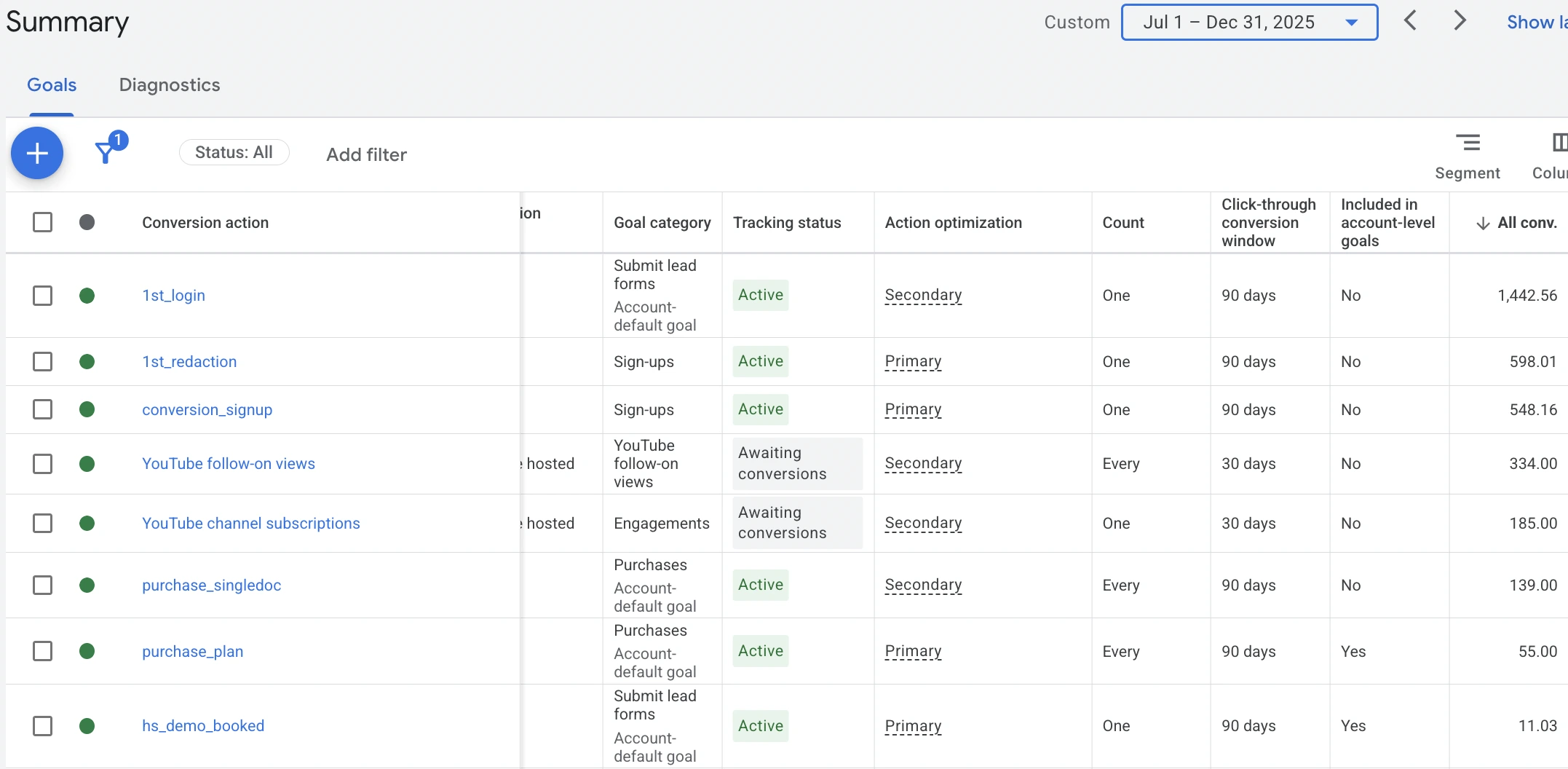Click the 1,442.56 All conv. value
This screenshot has width=1568, height=769.
[1527, 295]
